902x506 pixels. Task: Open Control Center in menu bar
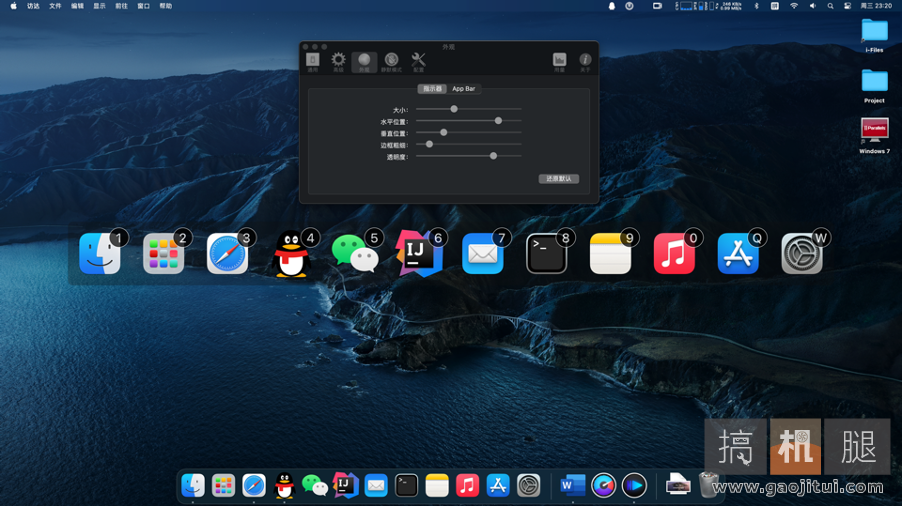click(x=847, y=6)
